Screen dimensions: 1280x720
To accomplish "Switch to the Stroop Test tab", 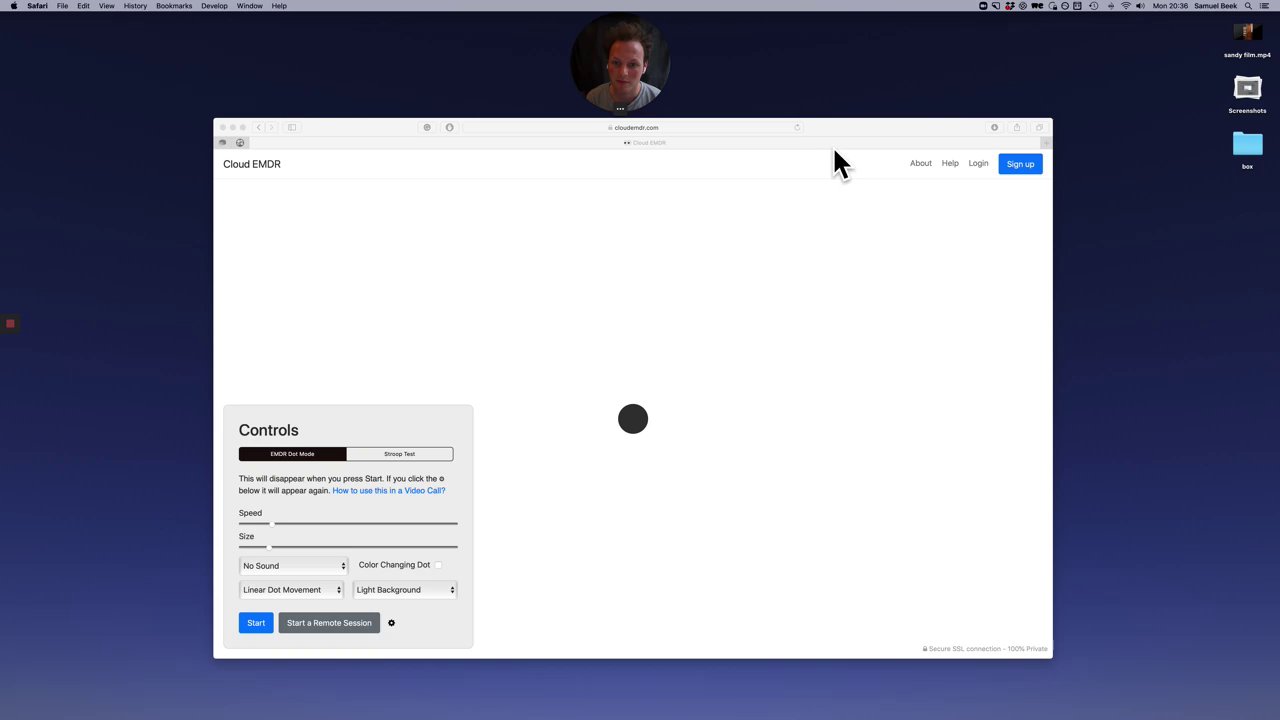I will pos(399,454).
